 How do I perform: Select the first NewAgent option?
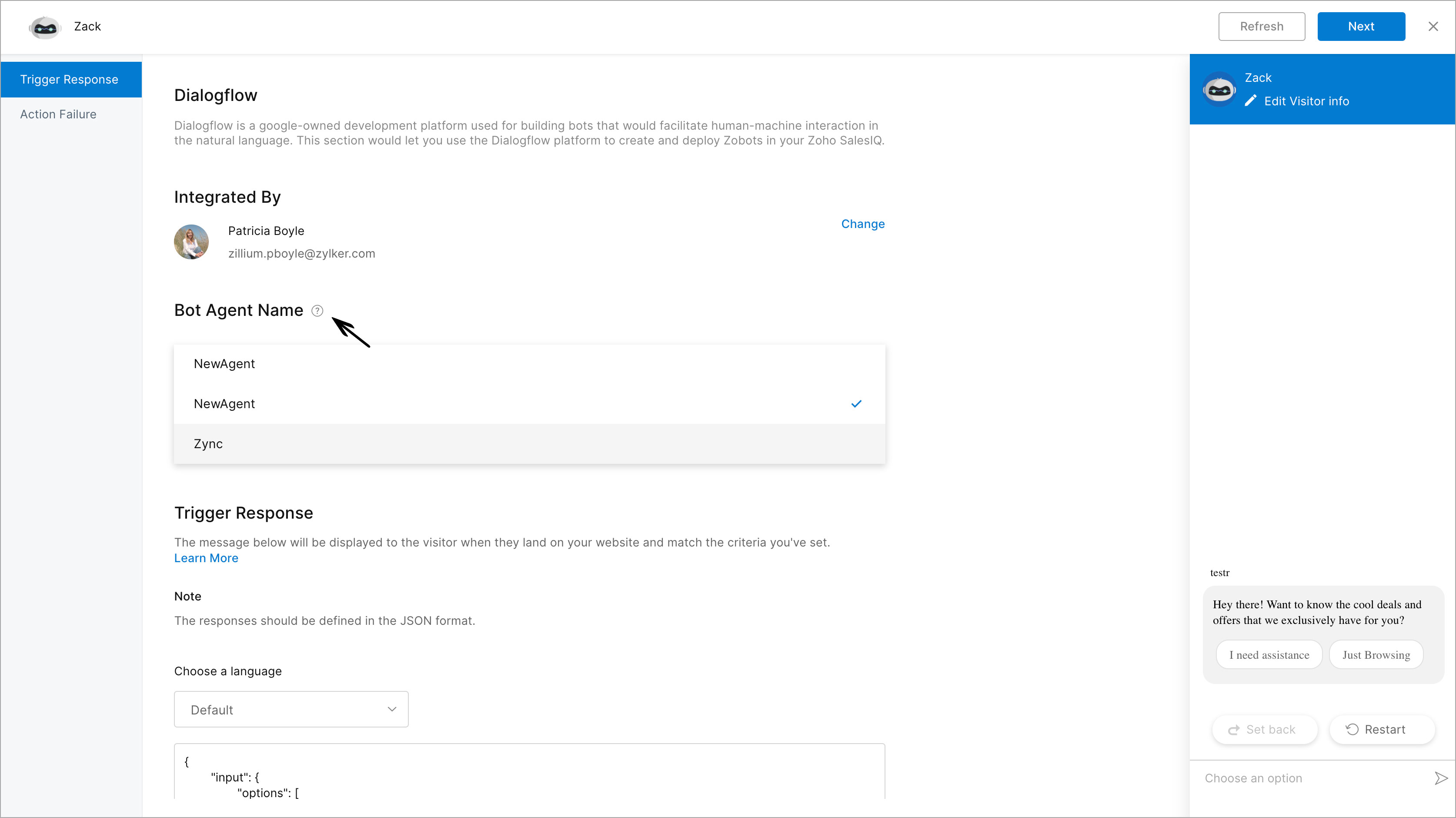point(224,363)
